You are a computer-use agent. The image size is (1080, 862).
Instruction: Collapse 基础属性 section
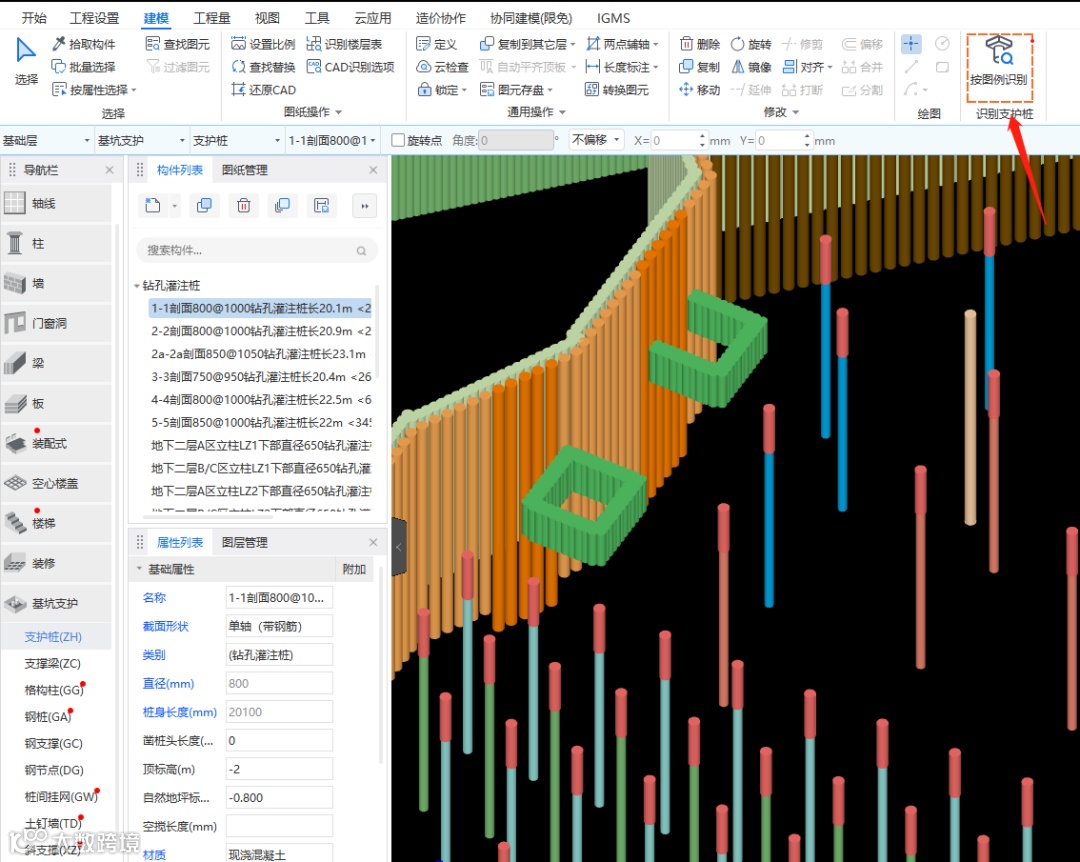click(138, 569)
